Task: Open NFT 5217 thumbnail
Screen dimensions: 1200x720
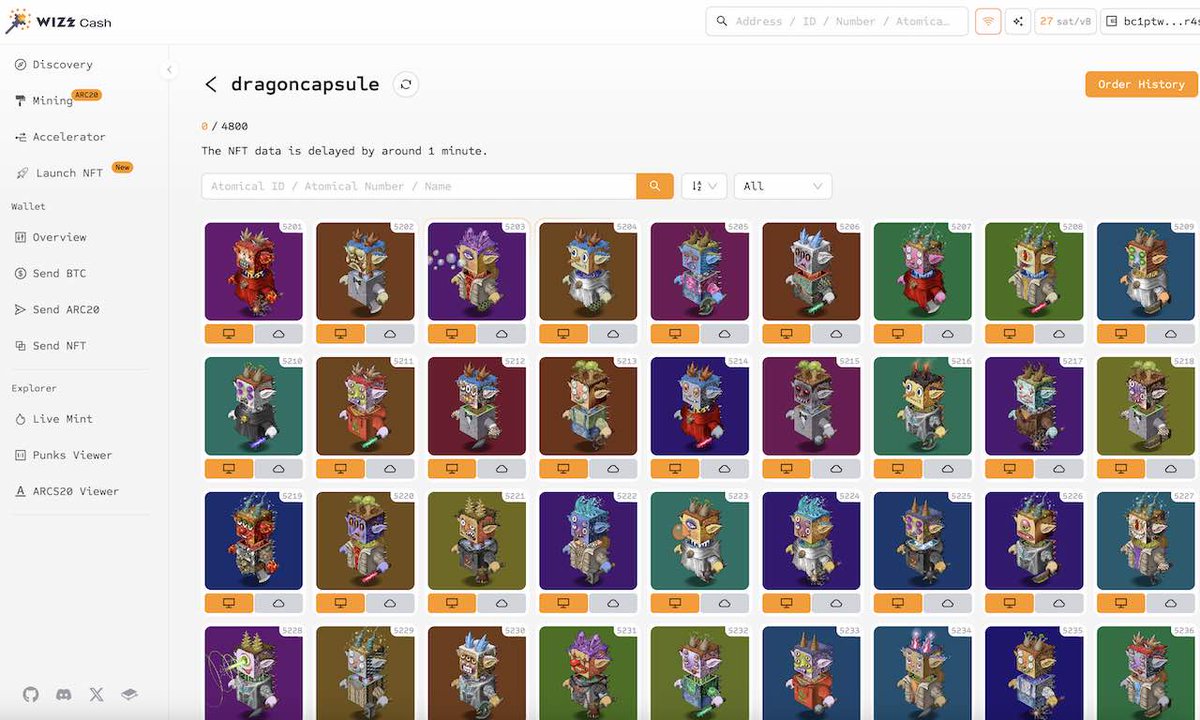Action: (x=1034, y=406)
